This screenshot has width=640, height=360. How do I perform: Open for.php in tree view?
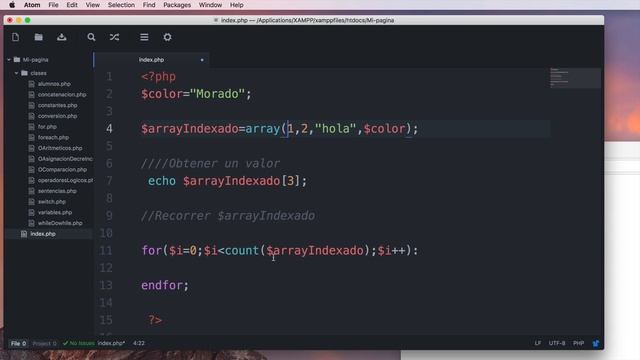47,127
